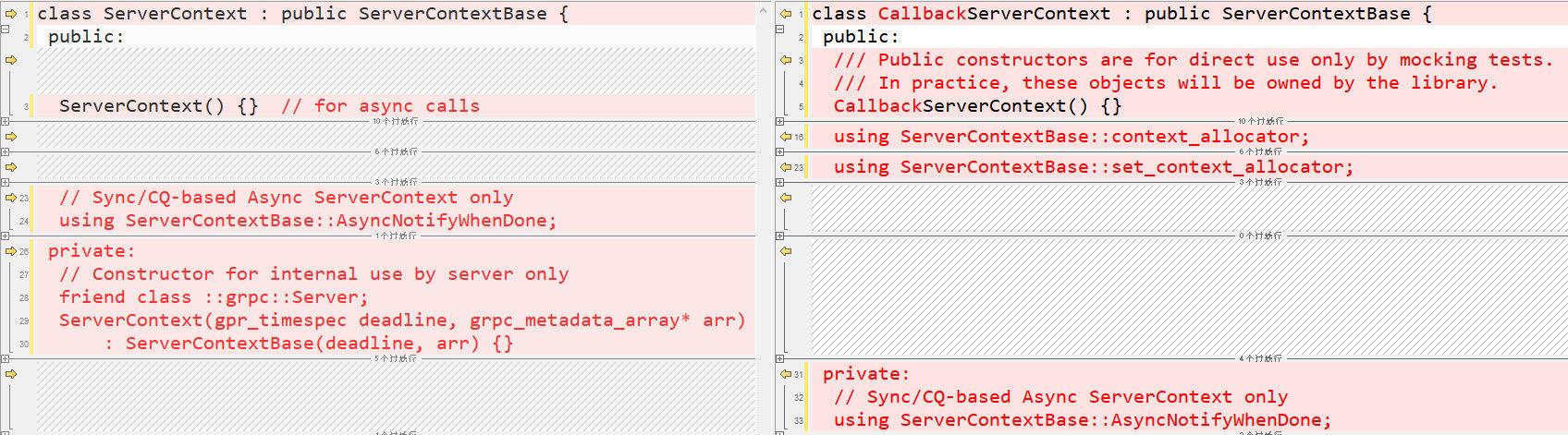Screen dimensions: 1568x435
Task: Click the 'using ServerContextBase::context_allocator;' line
Action: (1071, 137)
